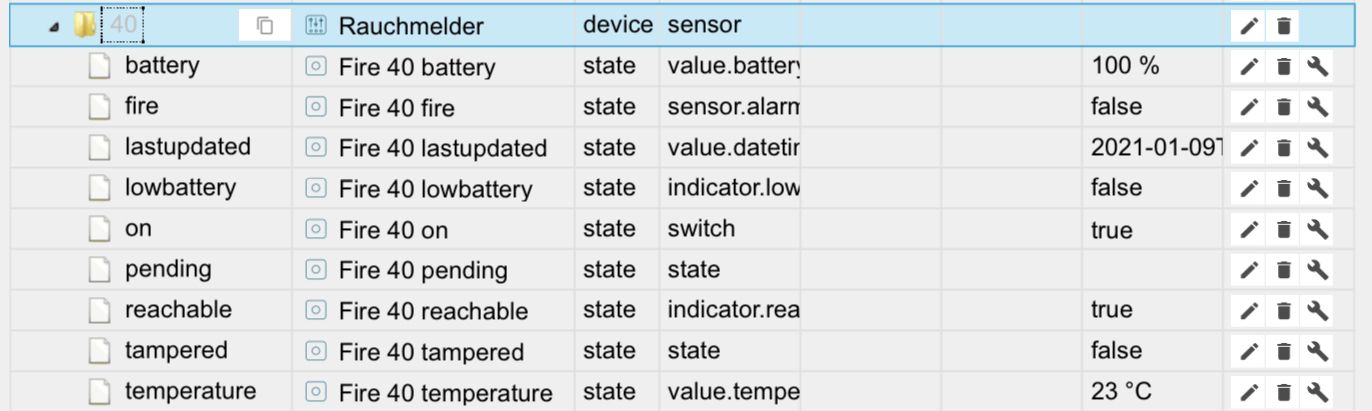
Task: Select the tampered tree item
Action: (x=176, y=351)
